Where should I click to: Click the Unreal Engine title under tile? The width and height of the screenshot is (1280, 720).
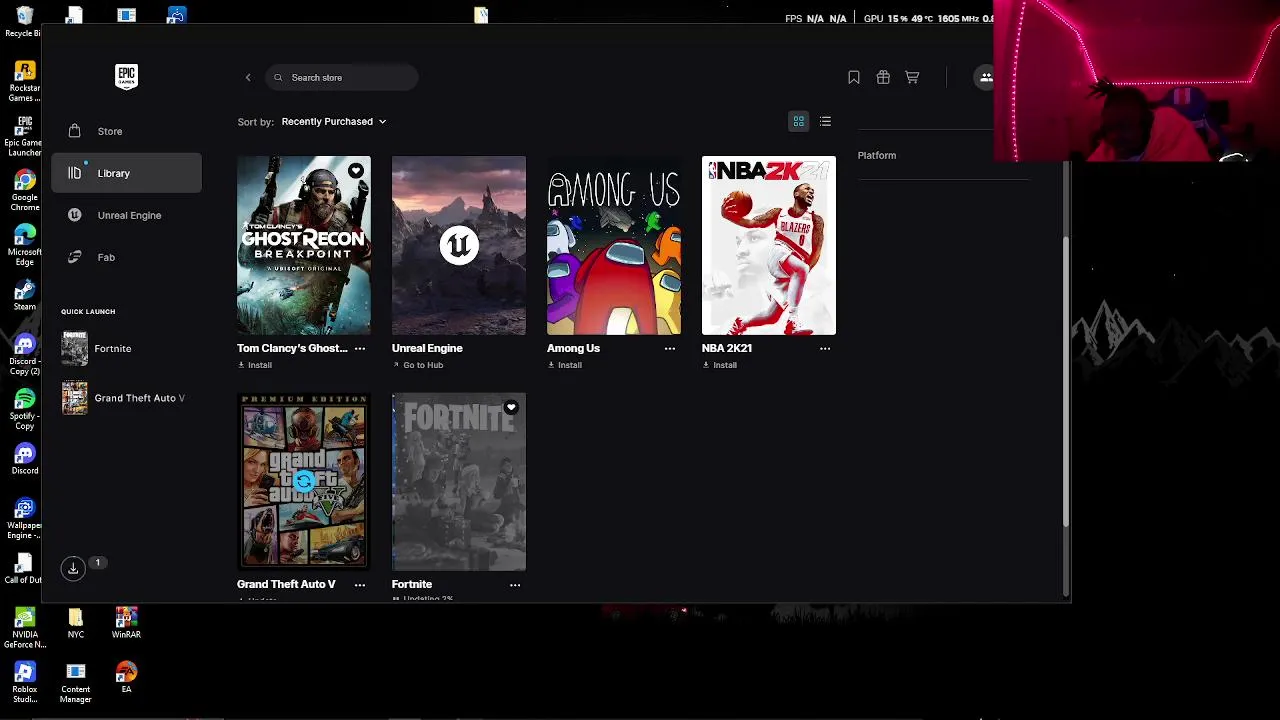click(427, 348)
